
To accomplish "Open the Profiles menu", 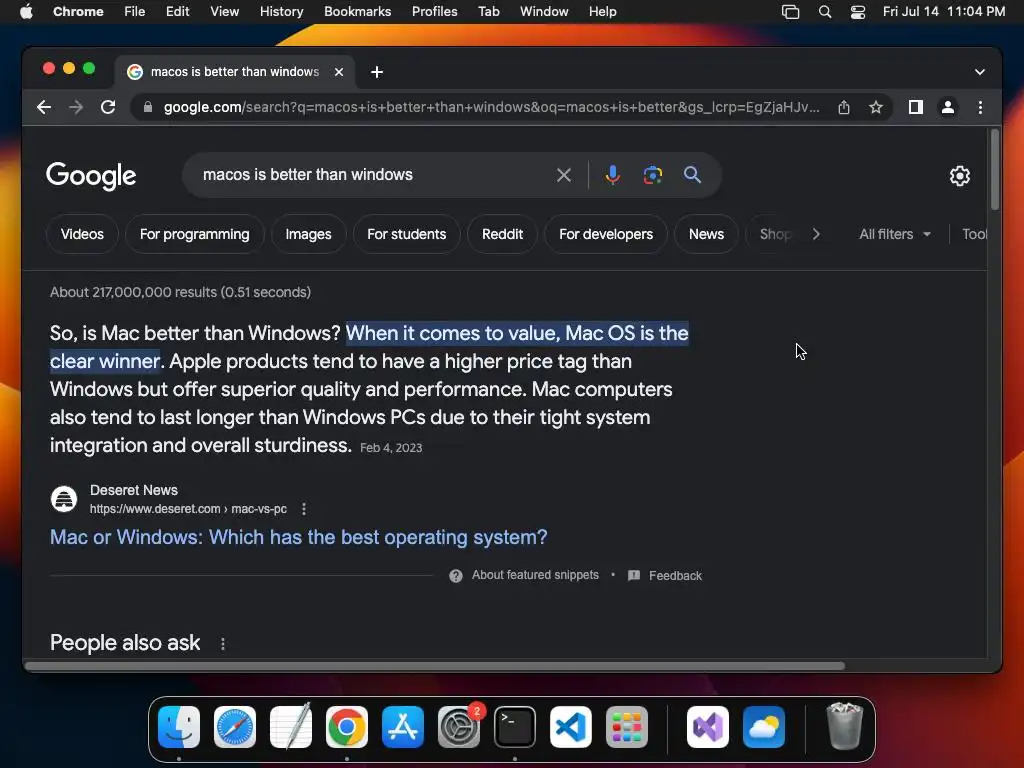I will pyautogui.click(x=434, y=12).
